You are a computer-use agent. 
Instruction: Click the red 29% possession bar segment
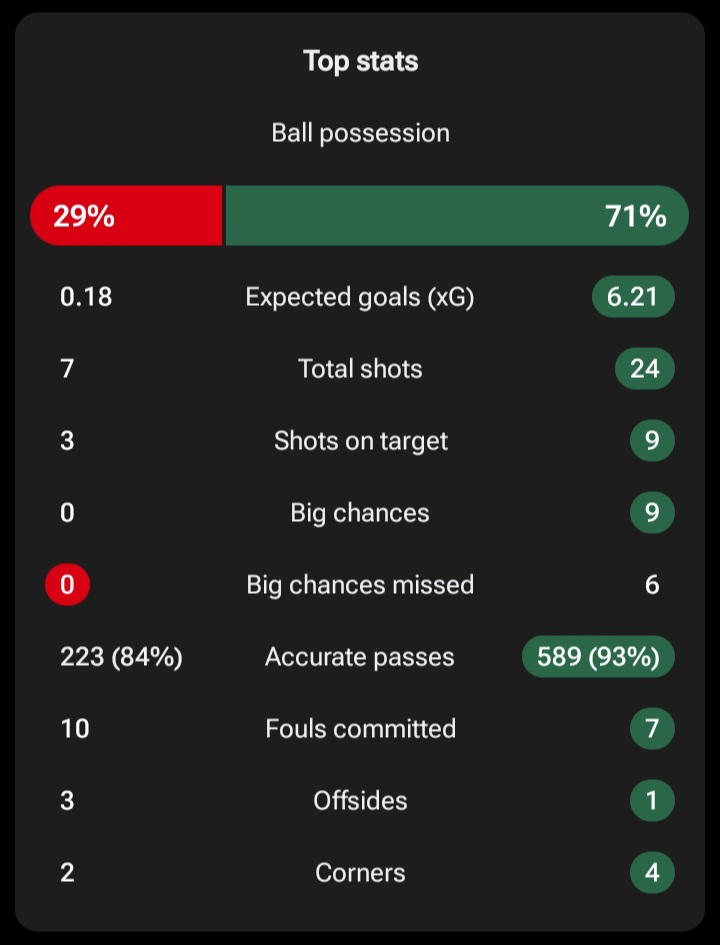tap(126, 216)
